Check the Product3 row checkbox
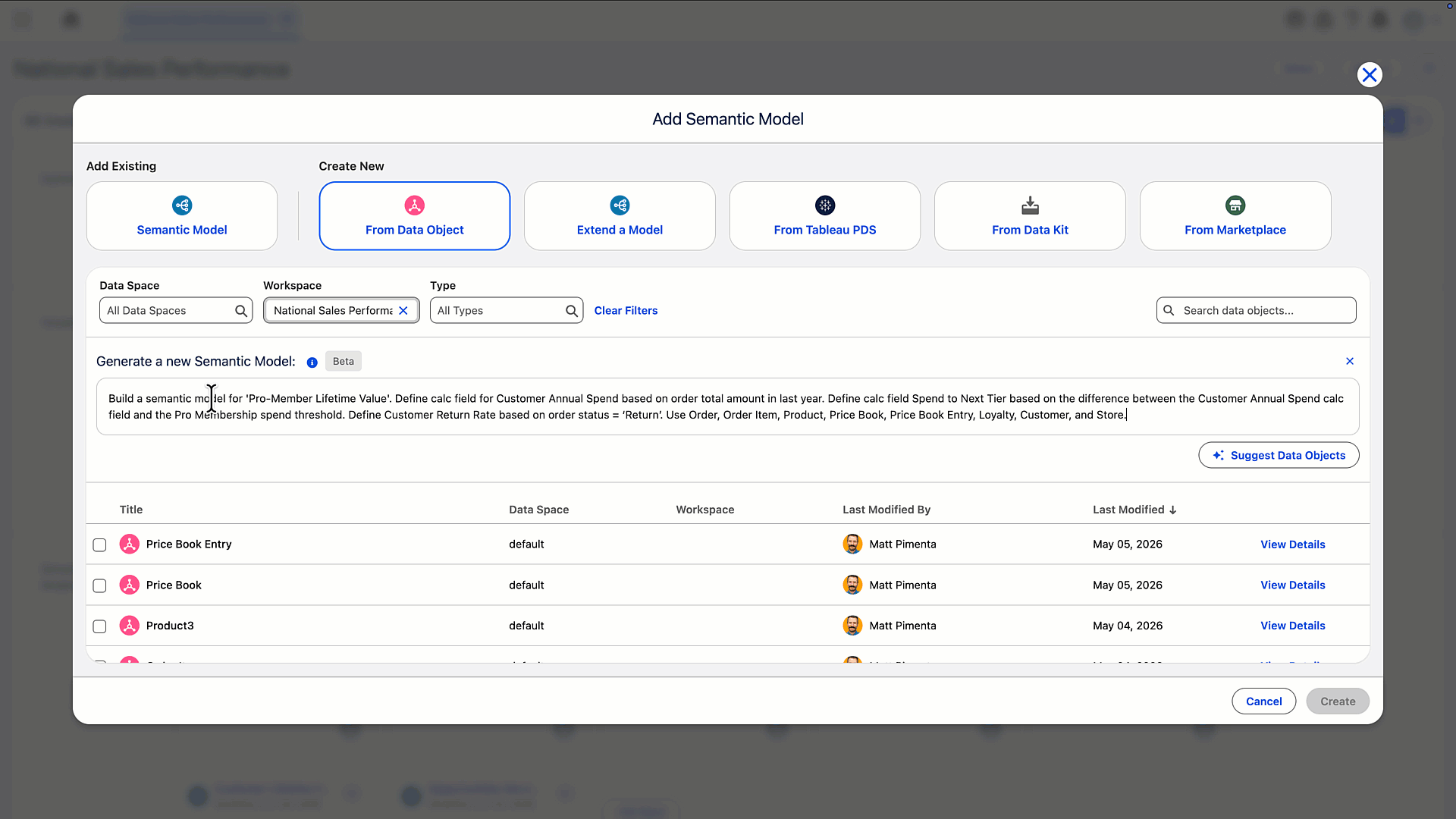Image resolution: width=1456 pixels, height=819 pixels. click(x=99, y=626)
